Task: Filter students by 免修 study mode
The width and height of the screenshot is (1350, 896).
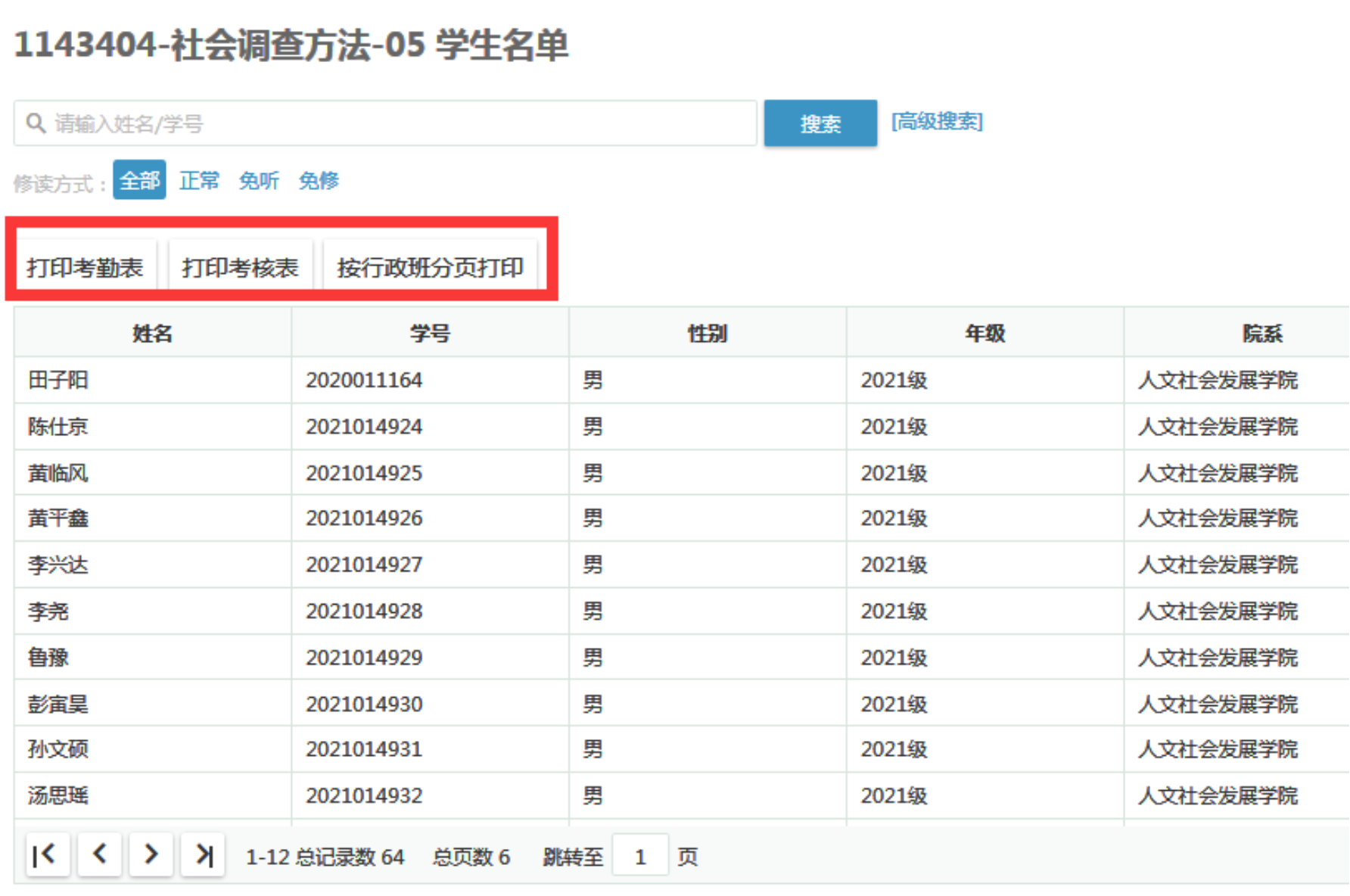Action: click(x=319, y=180)
